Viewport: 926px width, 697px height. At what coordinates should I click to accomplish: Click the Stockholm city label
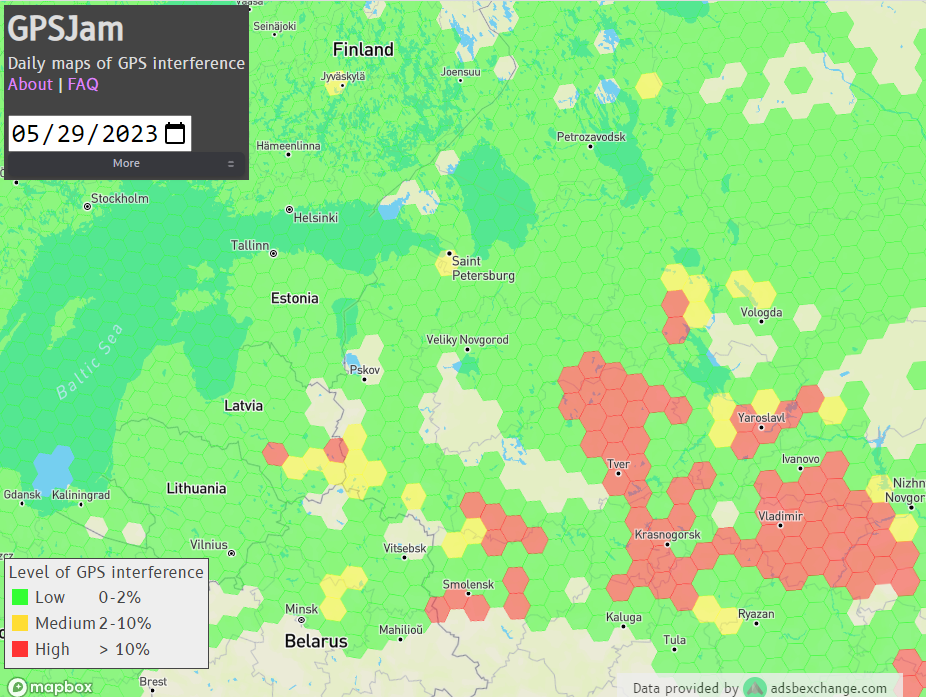(120, 198)
